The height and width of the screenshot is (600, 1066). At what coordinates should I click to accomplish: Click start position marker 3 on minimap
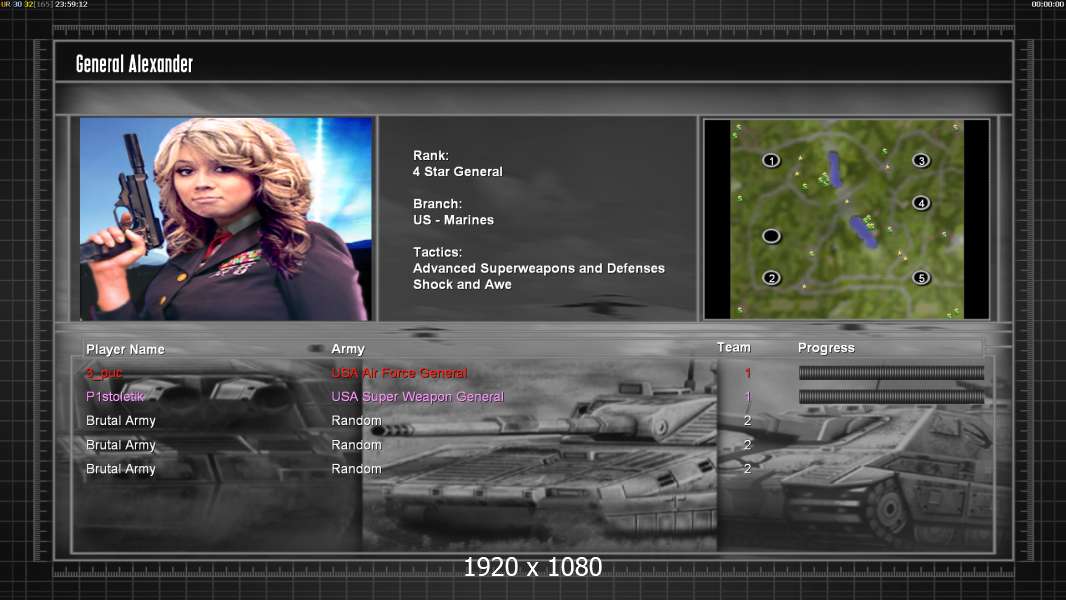[x=921, y=160]
